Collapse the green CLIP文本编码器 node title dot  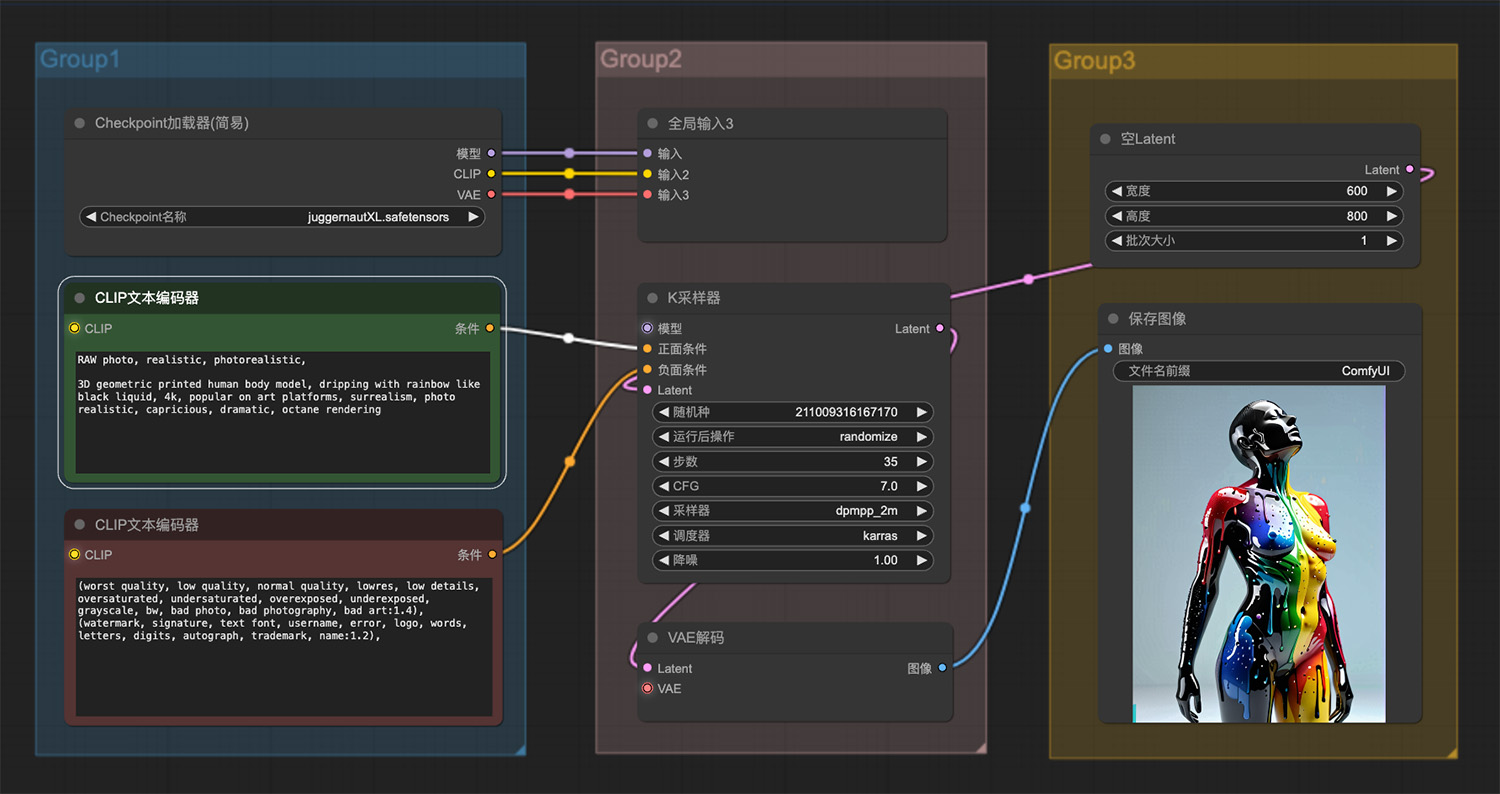coord(80,298)
